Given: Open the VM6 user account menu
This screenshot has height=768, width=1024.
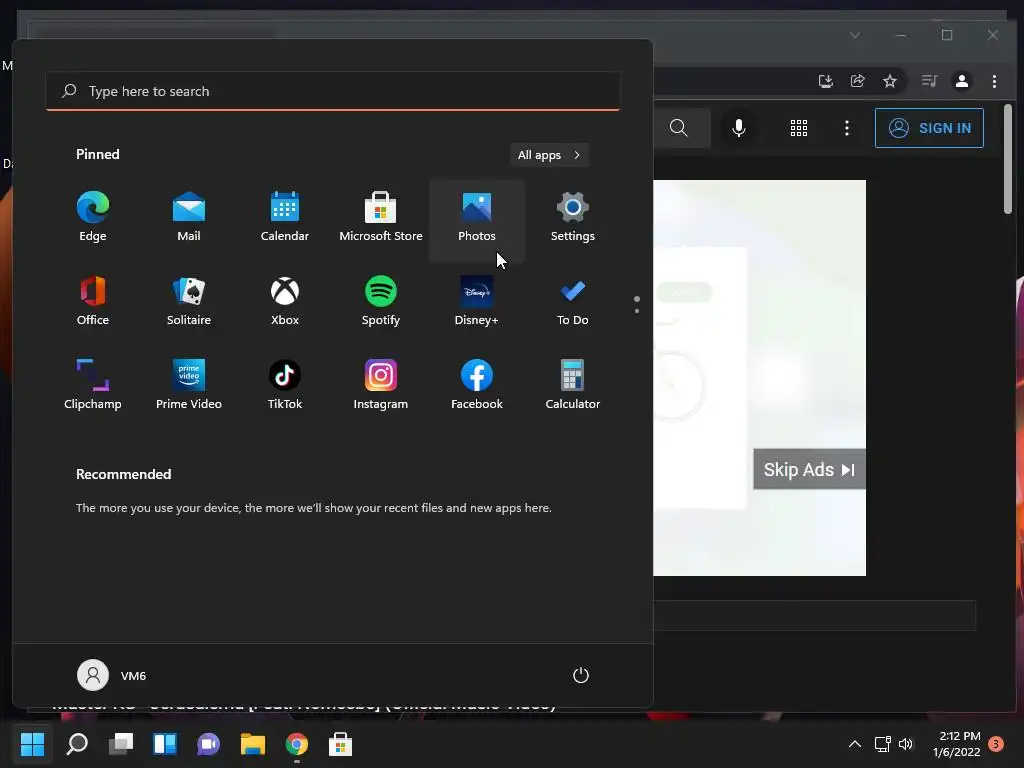Looking at the screenshot, I should click(112, 675).
